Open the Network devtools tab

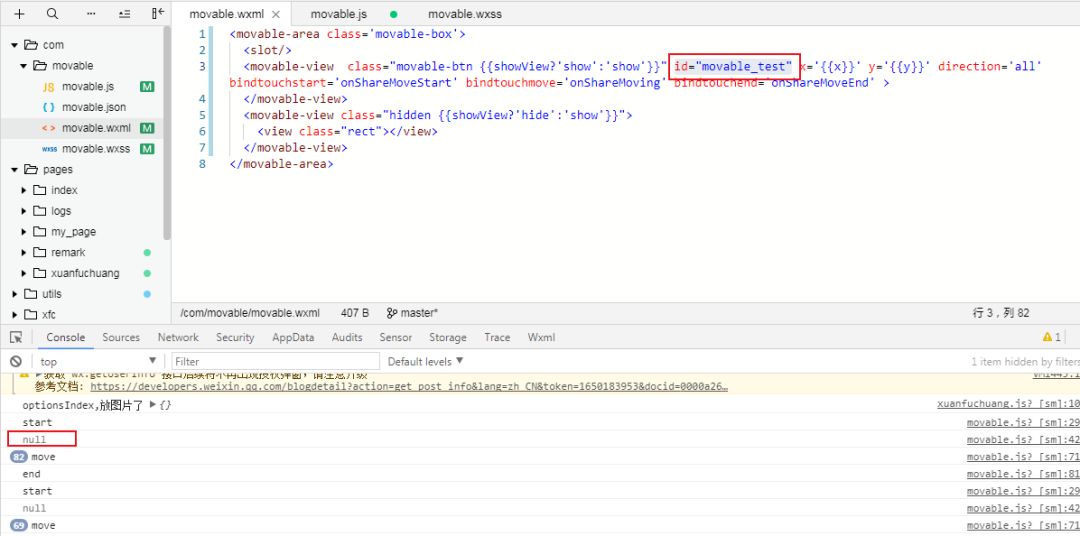(178, 337)
